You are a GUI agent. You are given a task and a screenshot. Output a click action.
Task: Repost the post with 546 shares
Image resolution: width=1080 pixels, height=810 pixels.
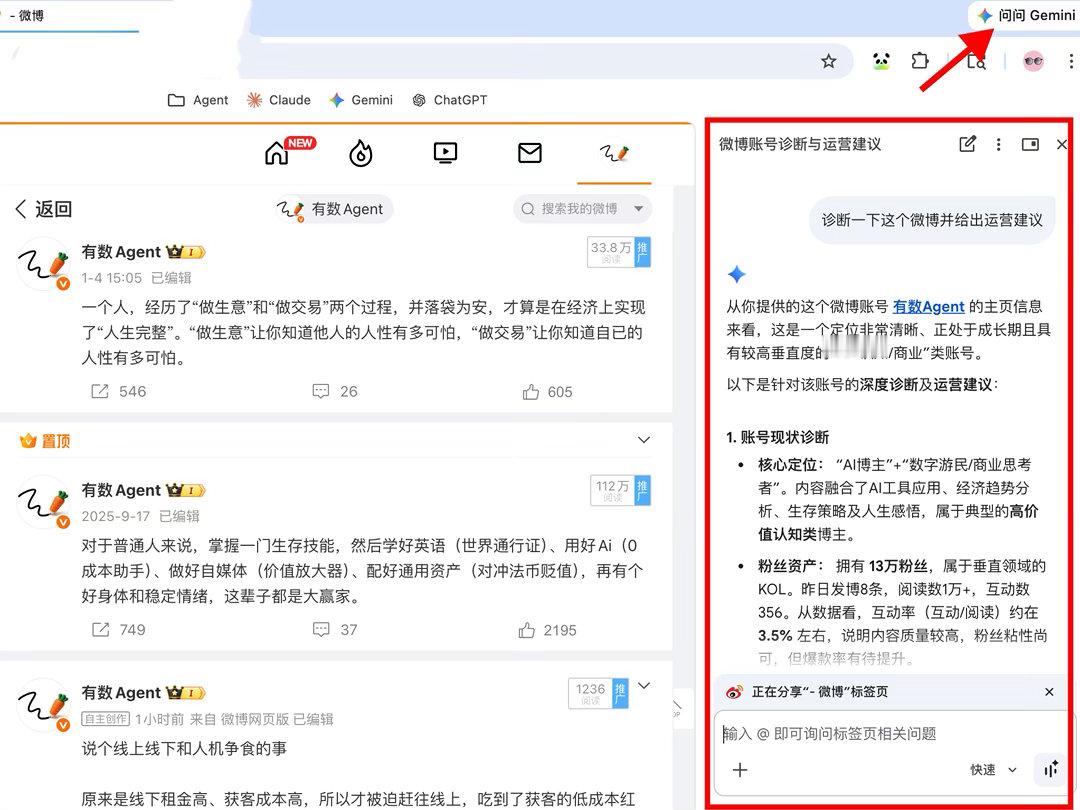118,392
